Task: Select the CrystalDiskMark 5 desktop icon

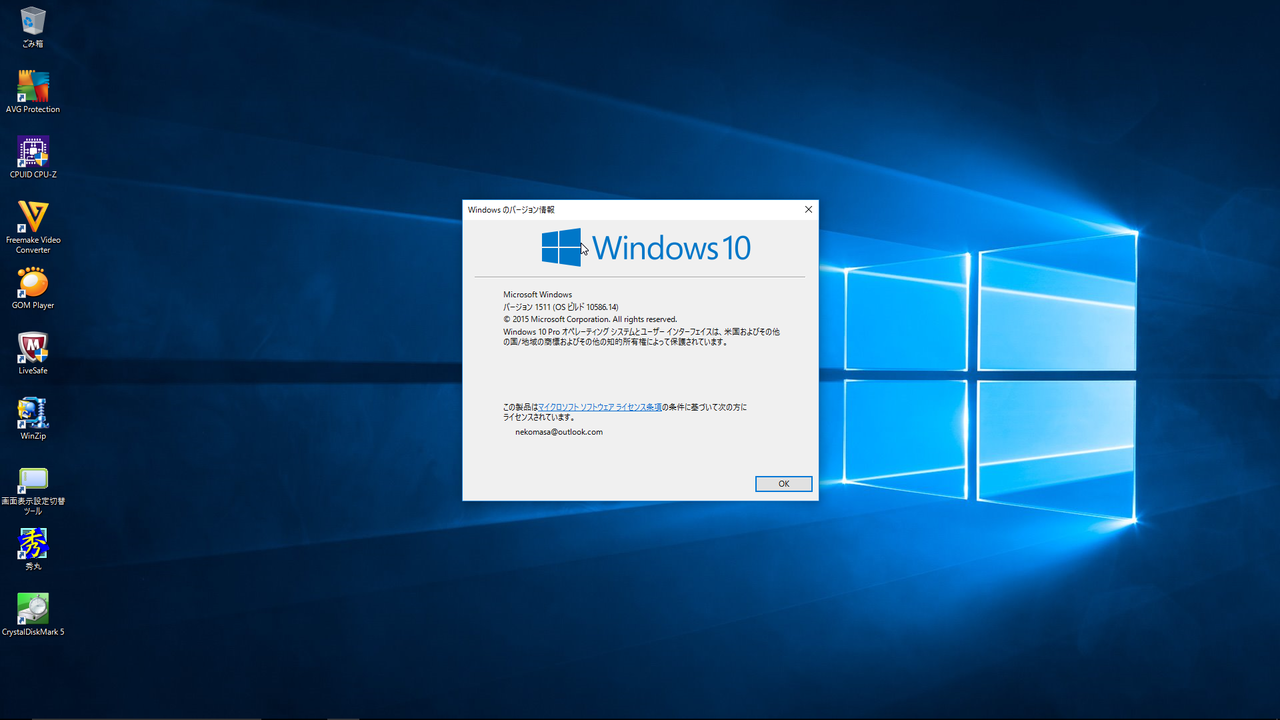Action: (x=33, y=614)
